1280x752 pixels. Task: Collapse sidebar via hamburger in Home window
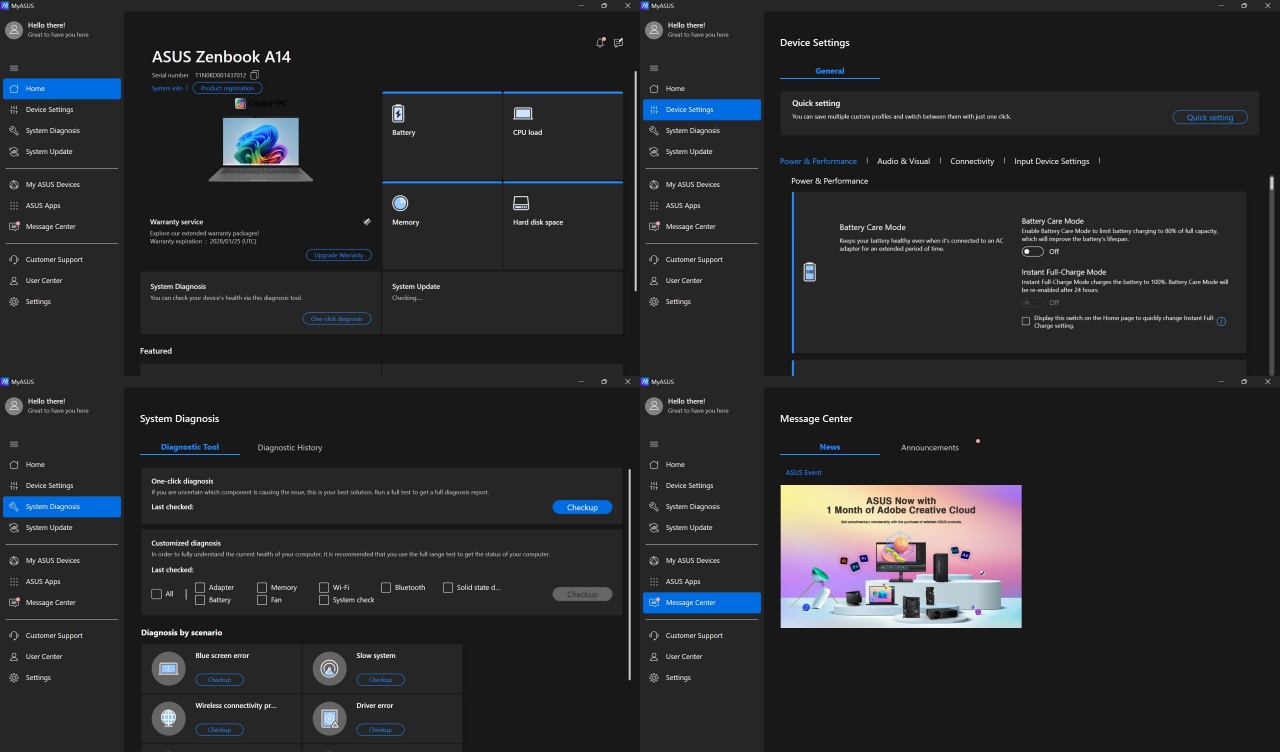tap(14, 68)
